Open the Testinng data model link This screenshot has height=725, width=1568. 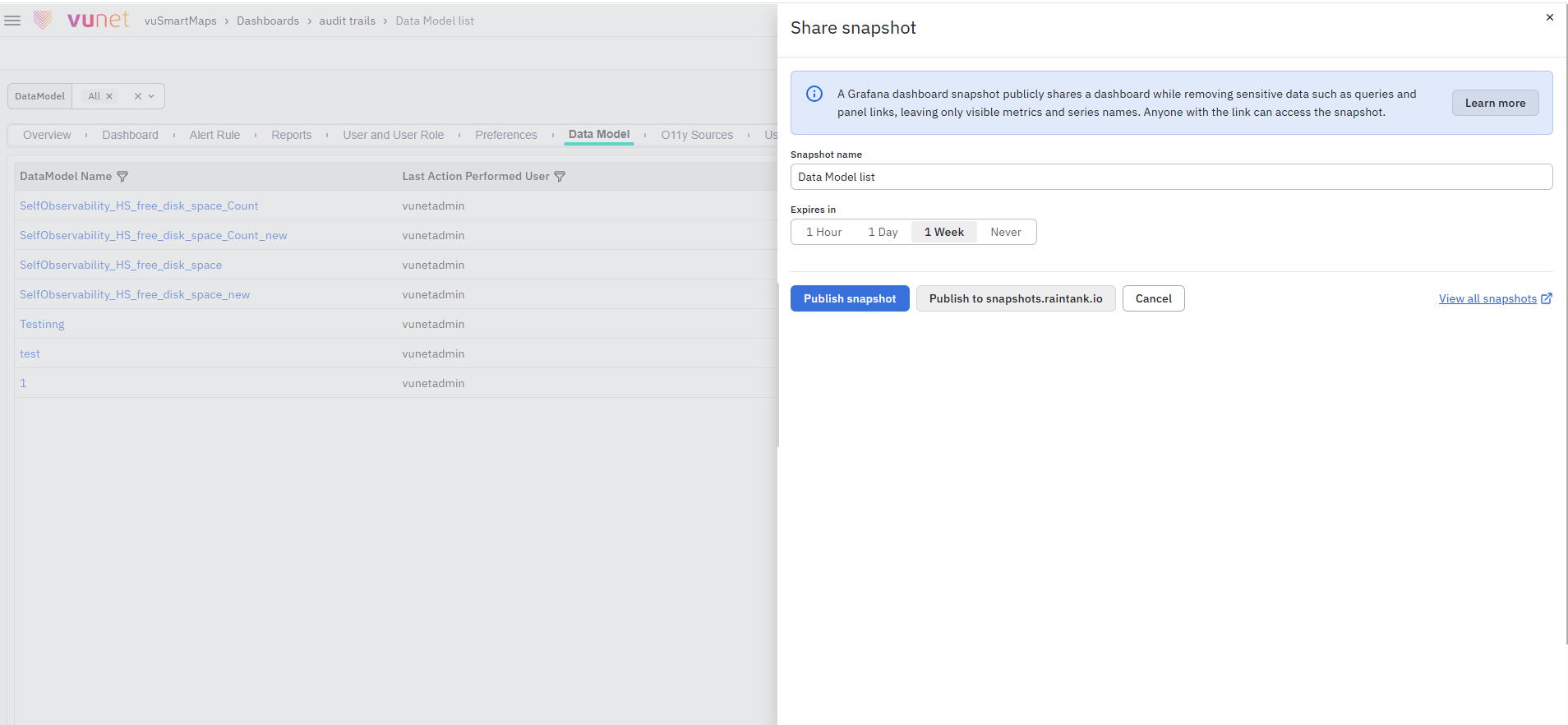(42, 324)
